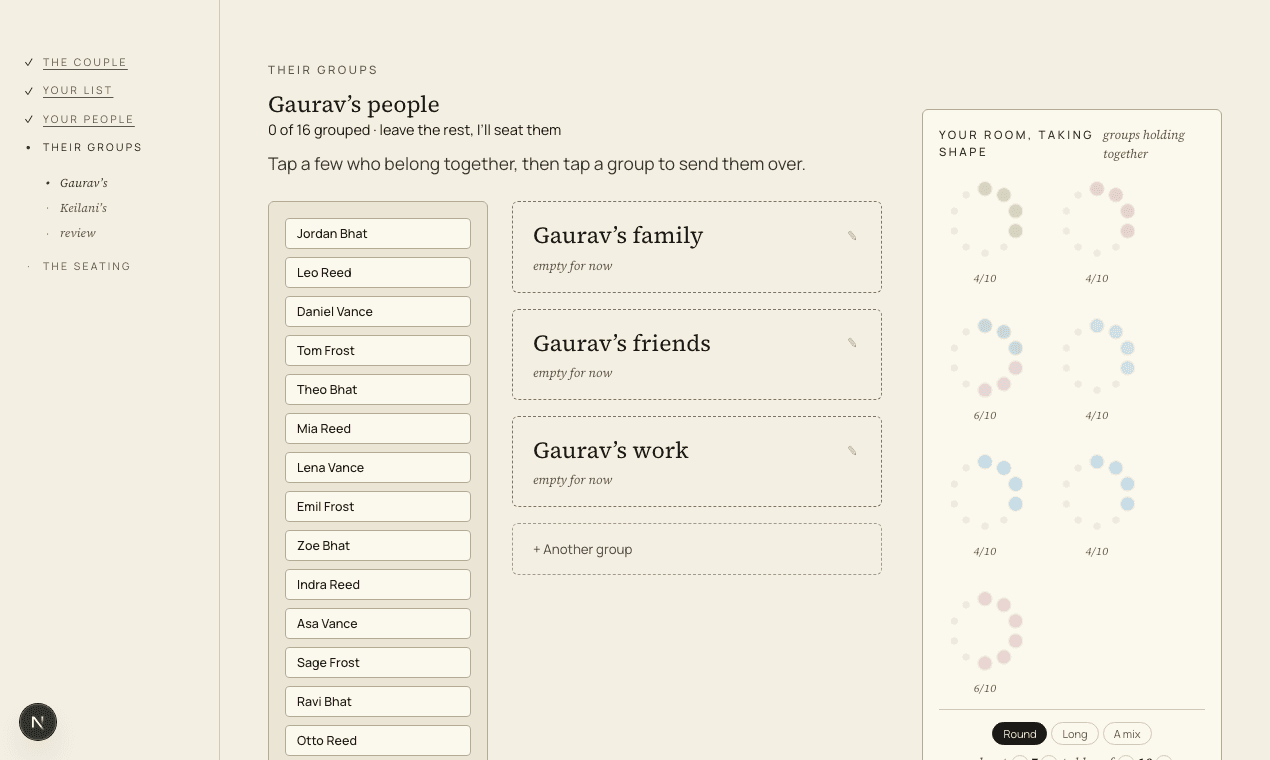The width and height of the screenshot is (1270, 760).
Task: Choose Sage Frost in the list
Action: pyautogui.click(x=378, y=663)
